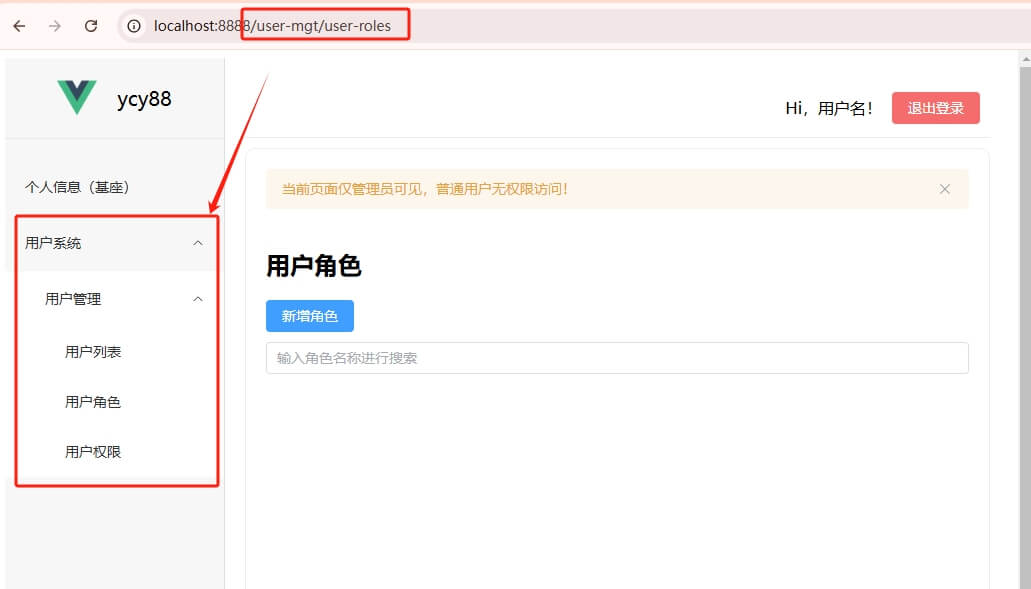Select the 用户系统 menu label
This screenshot has height=589, width=1031.
tap(53, 243)
